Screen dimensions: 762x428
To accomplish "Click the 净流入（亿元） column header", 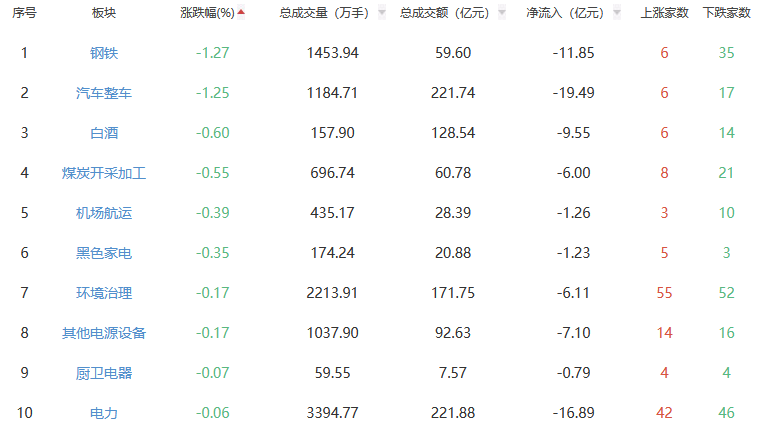I will click(565, 13).
